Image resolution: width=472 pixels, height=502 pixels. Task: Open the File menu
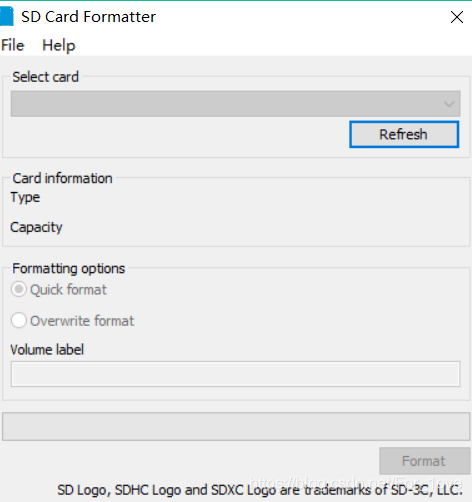(x=13, y=45)
